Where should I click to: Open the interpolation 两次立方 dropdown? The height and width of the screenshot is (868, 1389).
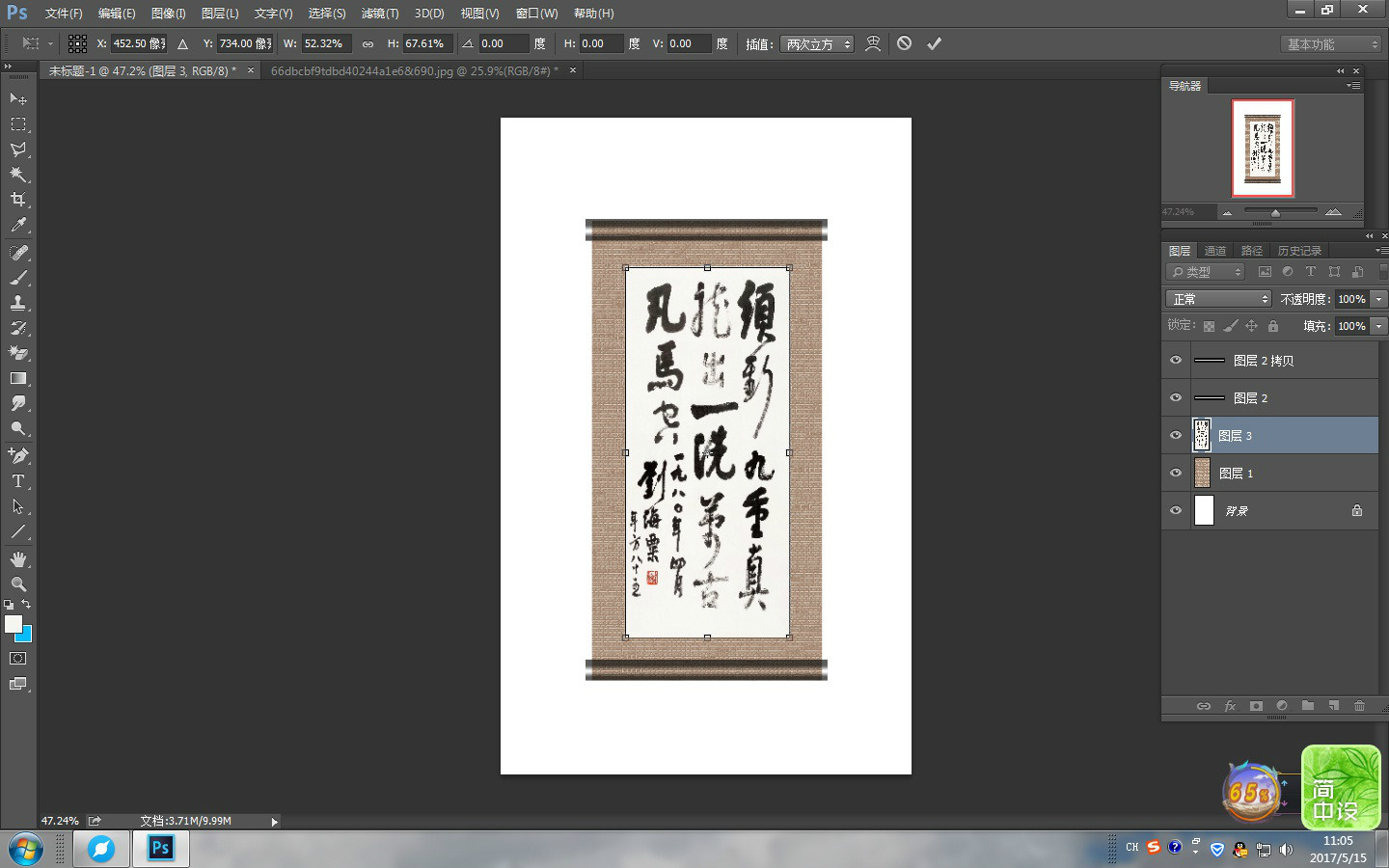pos(817,44)
